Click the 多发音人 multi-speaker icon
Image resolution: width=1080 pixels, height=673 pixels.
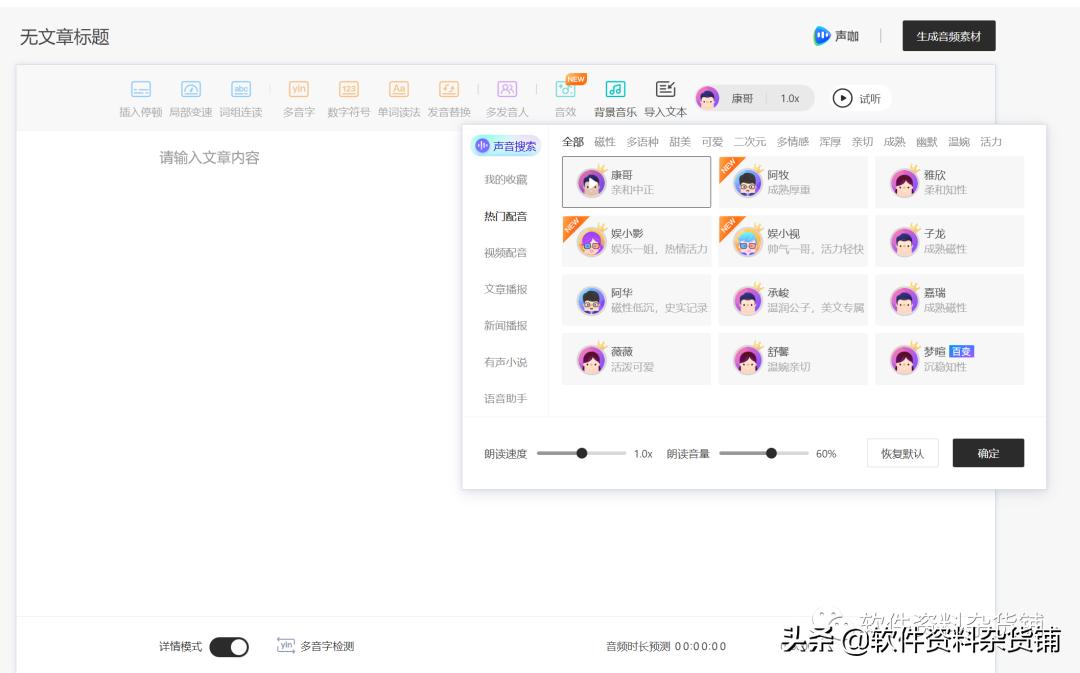pos(507,90)
